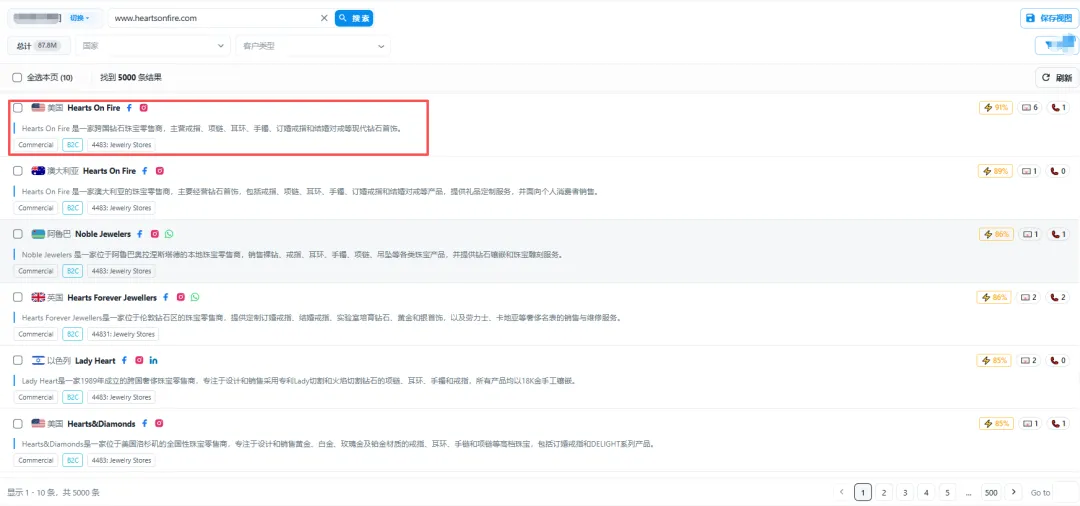
Task: Open the Lady Heart company name
Action: click(x=95, y=361)
